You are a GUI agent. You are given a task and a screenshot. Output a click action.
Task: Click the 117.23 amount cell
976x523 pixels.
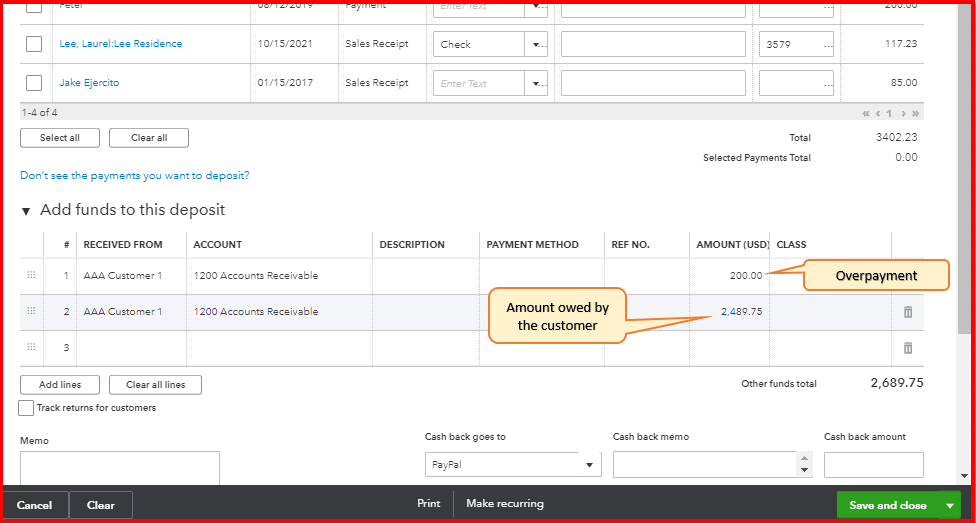[x=901, y=44]
